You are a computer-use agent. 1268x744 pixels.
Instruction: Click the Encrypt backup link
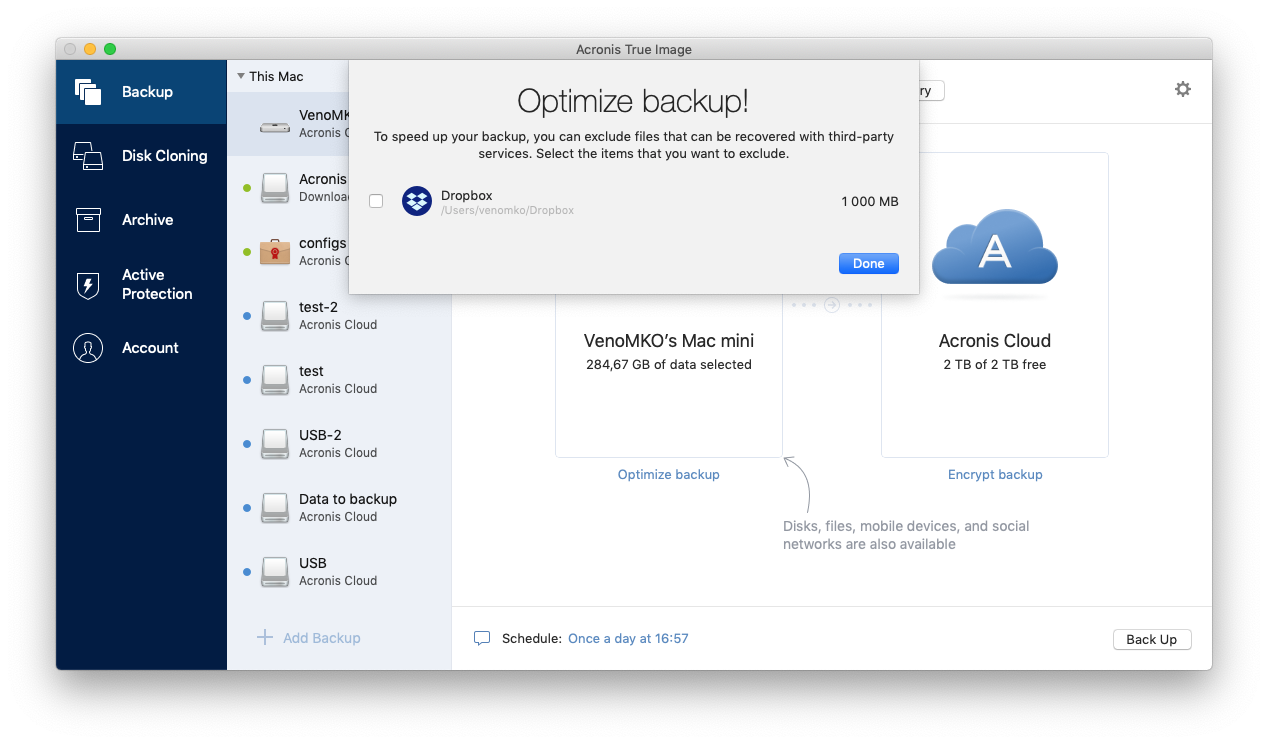(994, 475)
